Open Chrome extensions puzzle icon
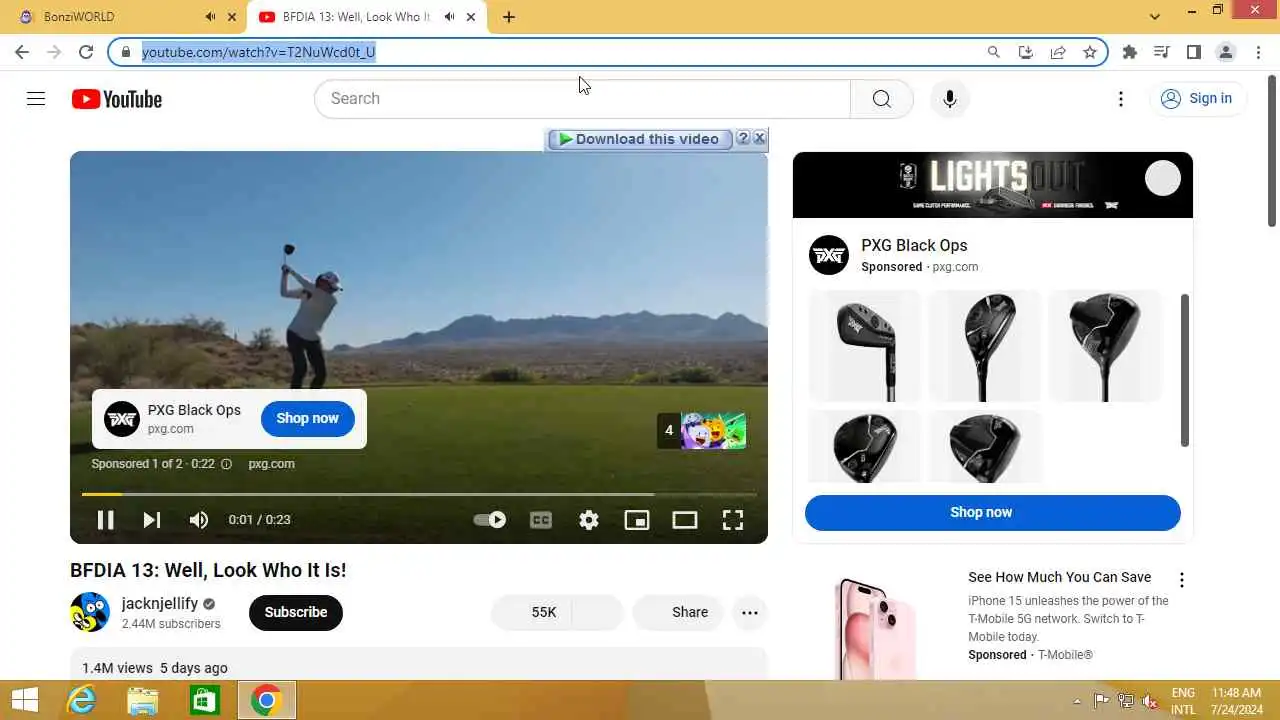Viewport: 1280px width, 720px height. (1130, 52)
